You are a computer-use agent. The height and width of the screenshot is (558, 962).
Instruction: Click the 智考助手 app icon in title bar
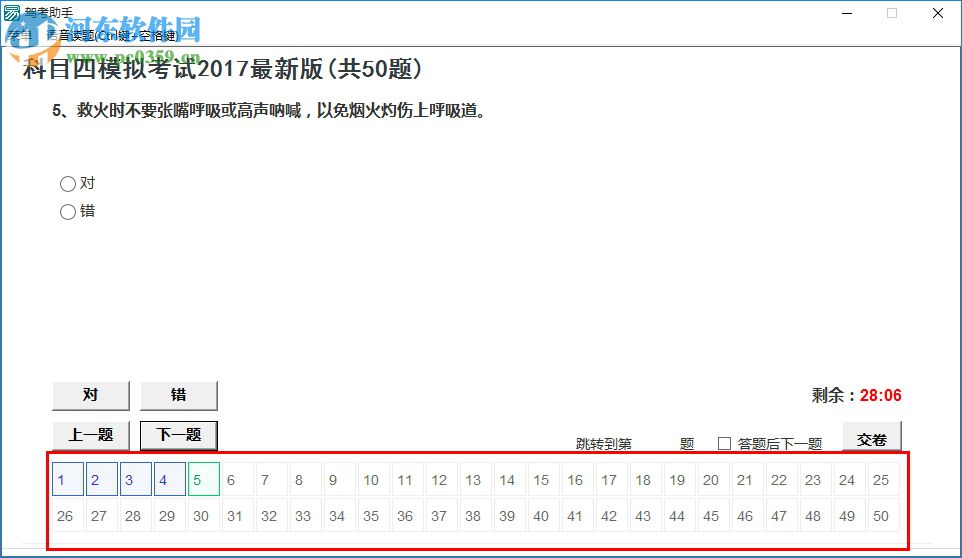[12, 12]
